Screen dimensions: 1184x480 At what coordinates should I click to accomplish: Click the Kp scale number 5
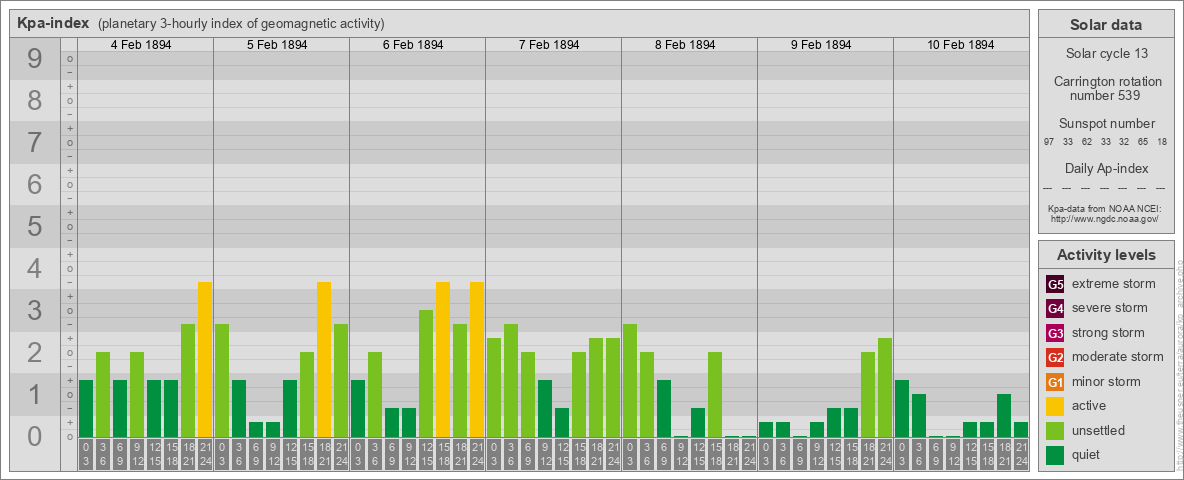34,226
